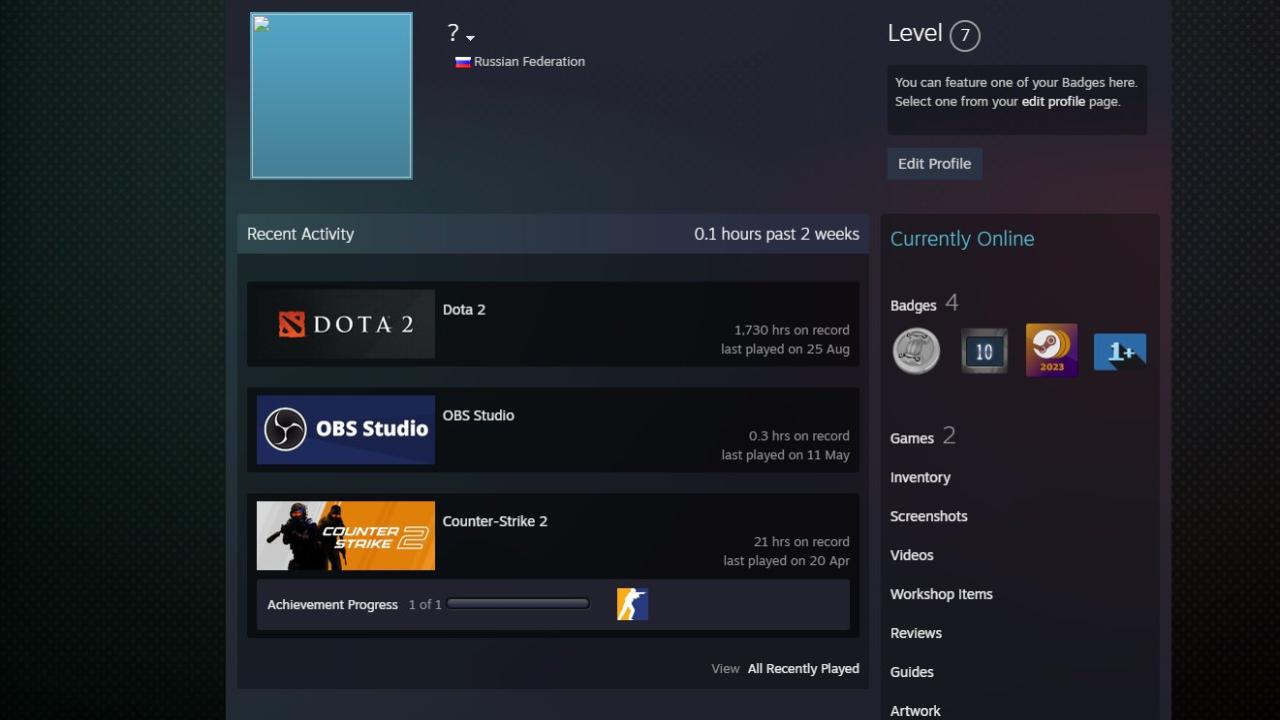
Task: Click the Achievement Progress bar
Action: pos(518,604)
